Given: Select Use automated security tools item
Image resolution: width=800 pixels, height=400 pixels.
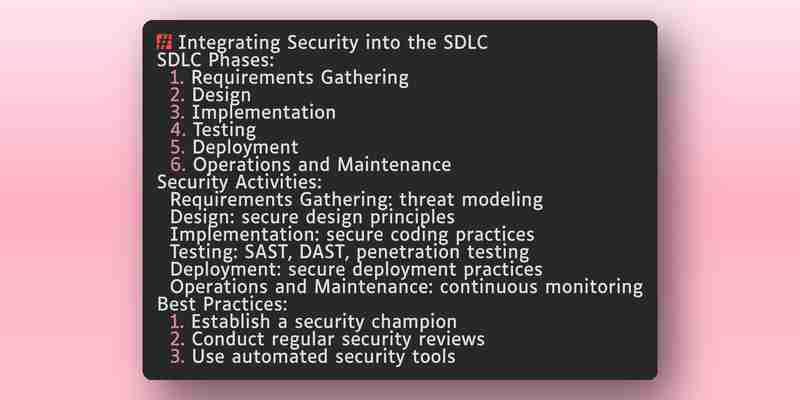Looking at the screenshot, I should point(313,357).
